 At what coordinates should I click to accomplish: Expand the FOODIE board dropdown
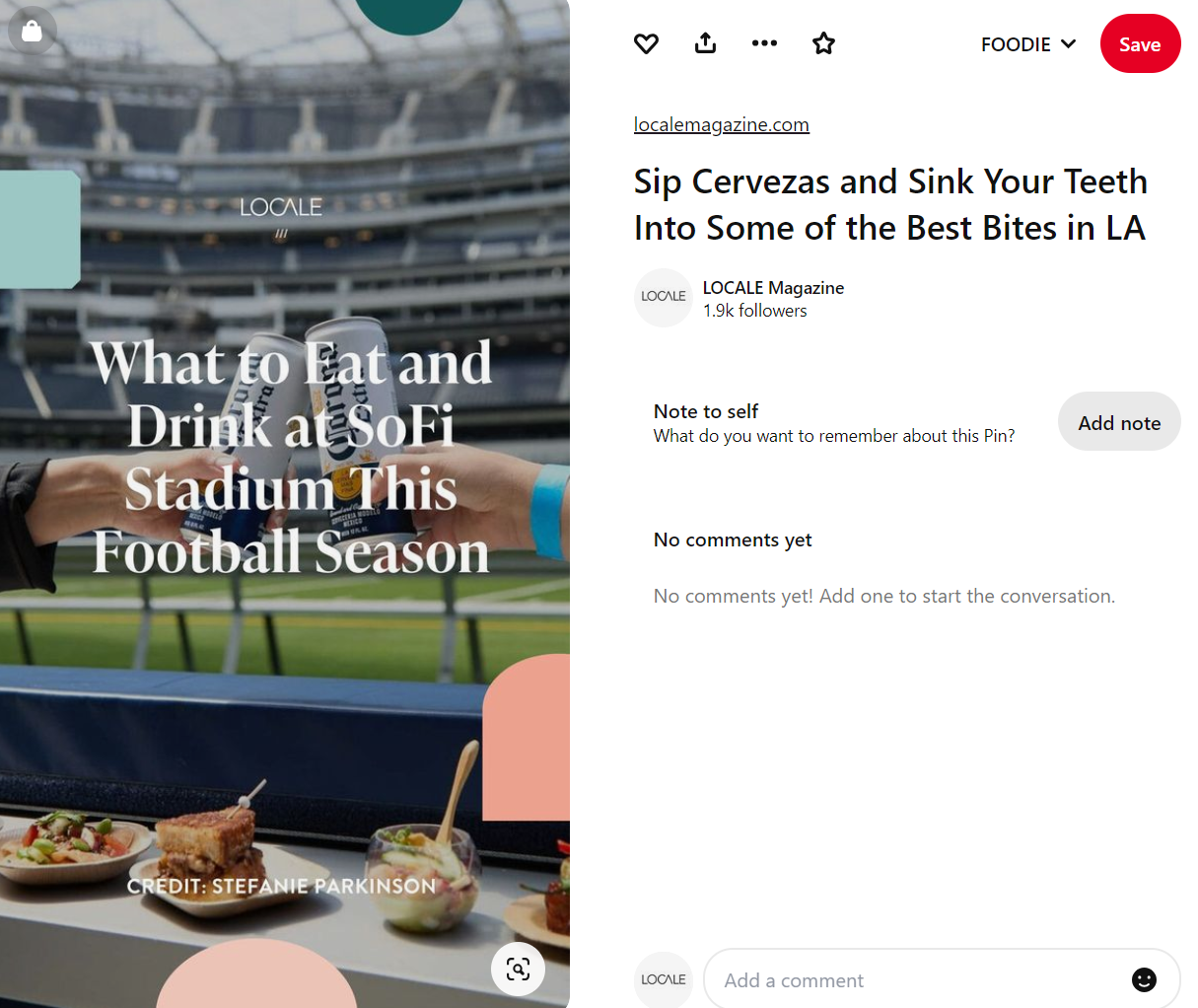point(1027,44)
